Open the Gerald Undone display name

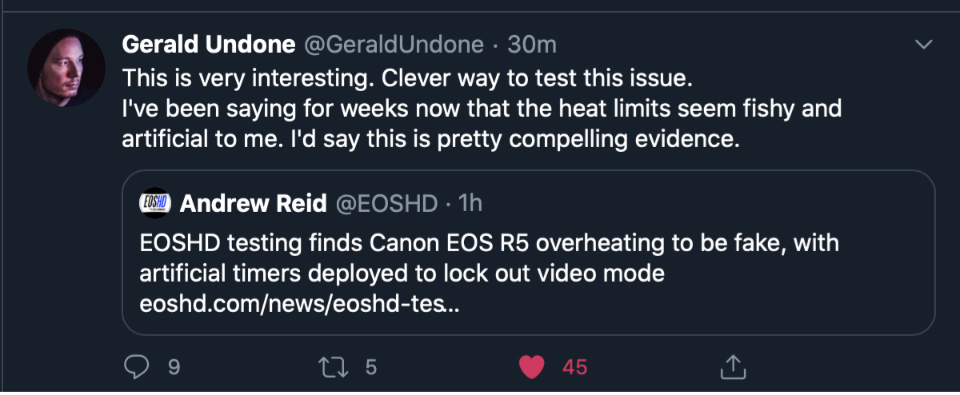pos(209,45)
